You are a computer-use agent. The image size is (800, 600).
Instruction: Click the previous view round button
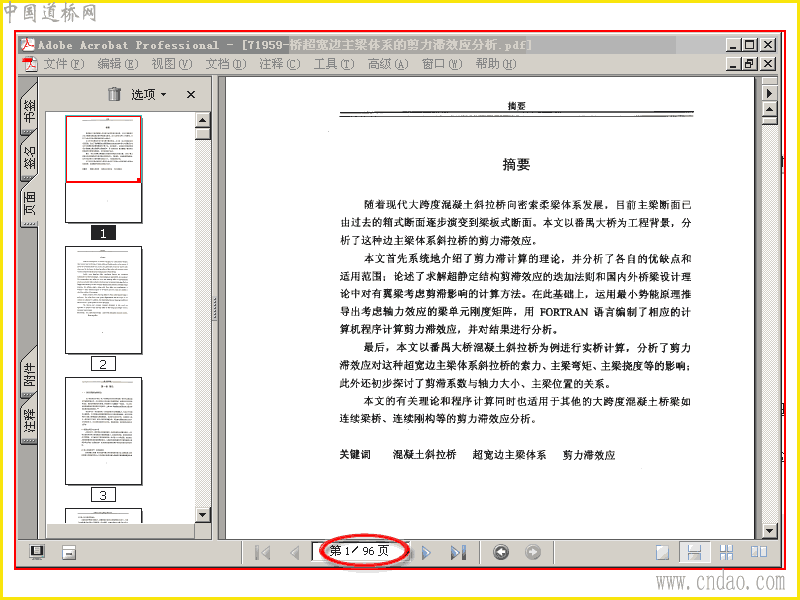click(501, 552)
